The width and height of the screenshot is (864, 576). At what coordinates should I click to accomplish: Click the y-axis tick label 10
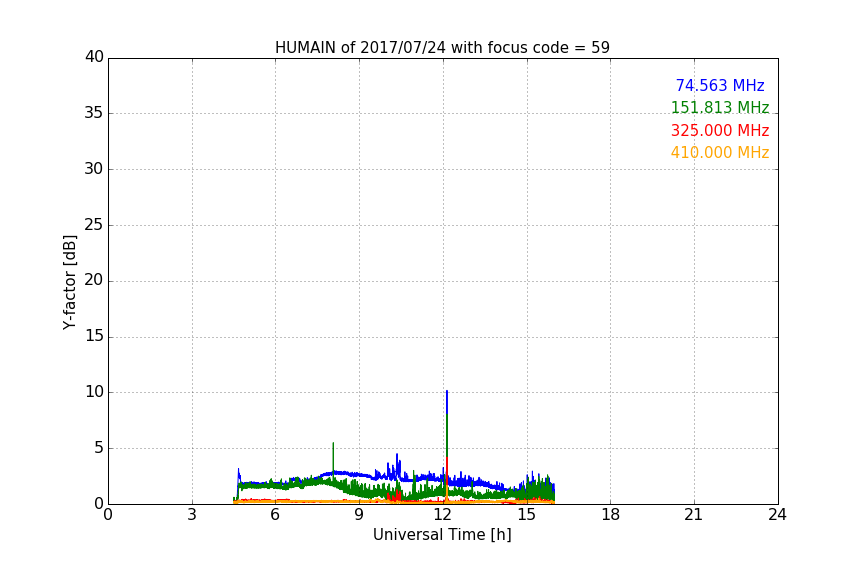click(94, 392)
